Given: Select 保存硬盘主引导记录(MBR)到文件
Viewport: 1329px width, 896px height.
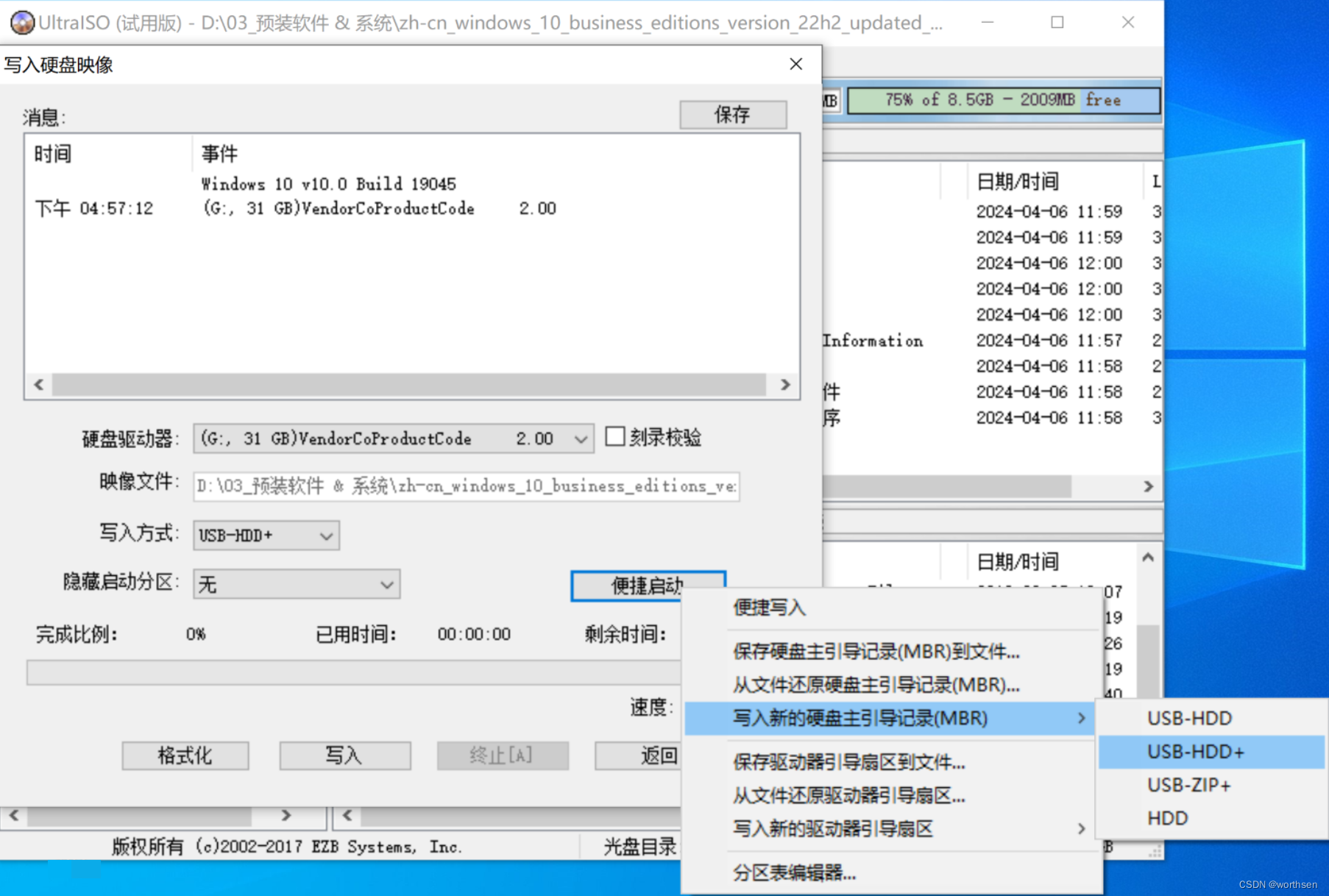Looking at the screenshot, I should tap(890, 651).
